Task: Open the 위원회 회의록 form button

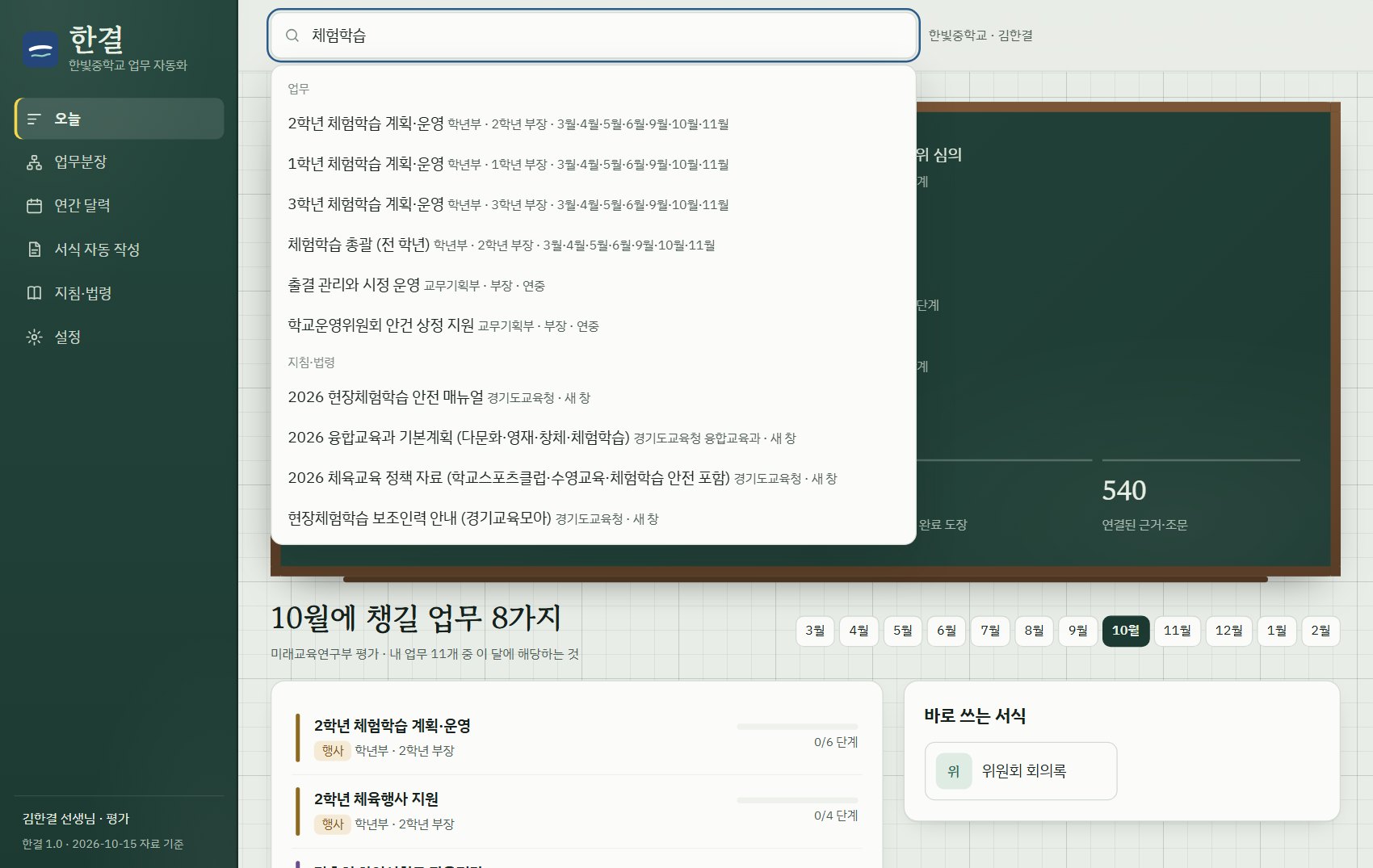Action: click(x=1021, y=771)
